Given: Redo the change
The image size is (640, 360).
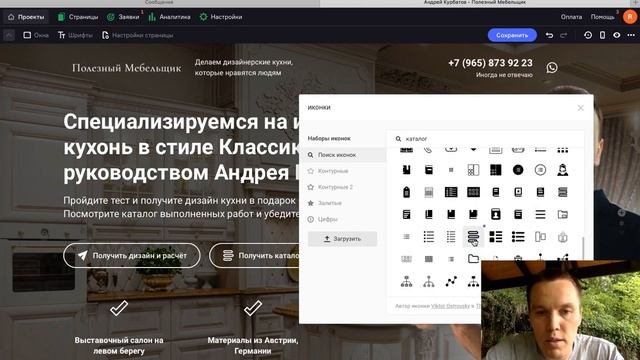Looking at the screenshot, I should (564, 36).
